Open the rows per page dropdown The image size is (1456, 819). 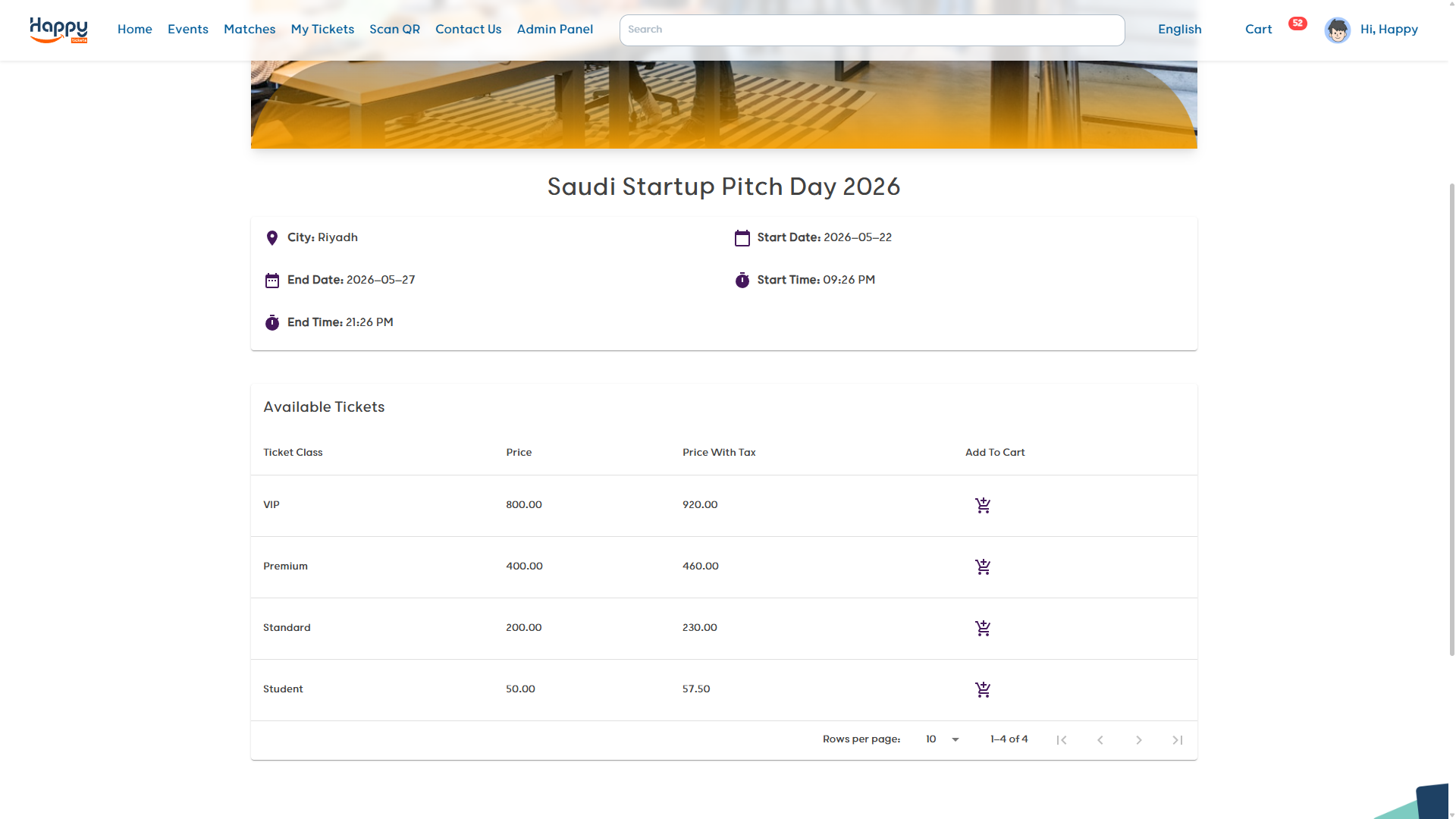point(943,739)
